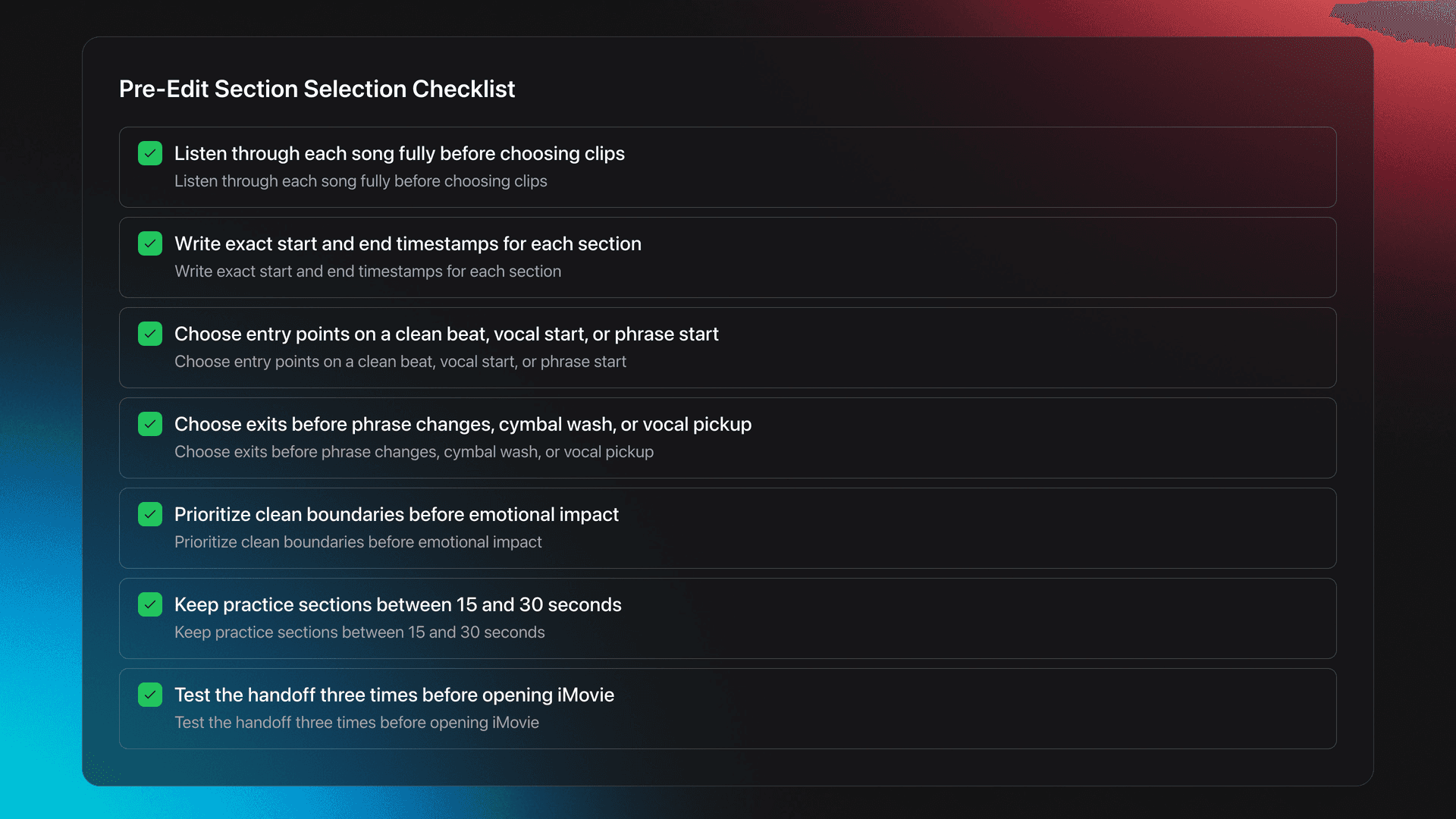Click the bold 'Prioritize clean boundaries' item title
Screen dimensions: 1456x819
[x=396, y=514]
